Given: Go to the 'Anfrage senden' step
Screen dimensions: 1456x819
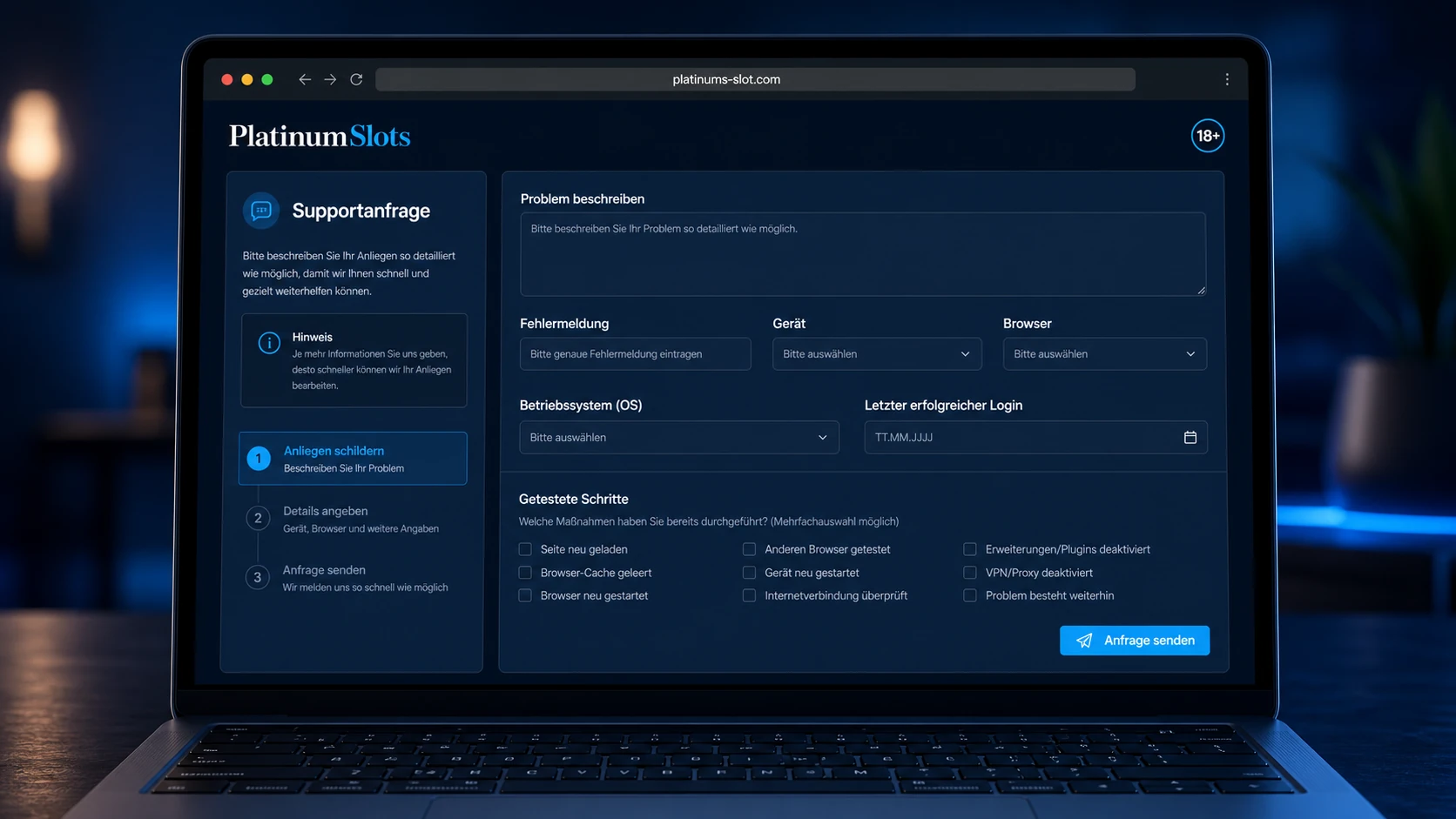Looking at the screenshot, I should (x=353, y=578).
